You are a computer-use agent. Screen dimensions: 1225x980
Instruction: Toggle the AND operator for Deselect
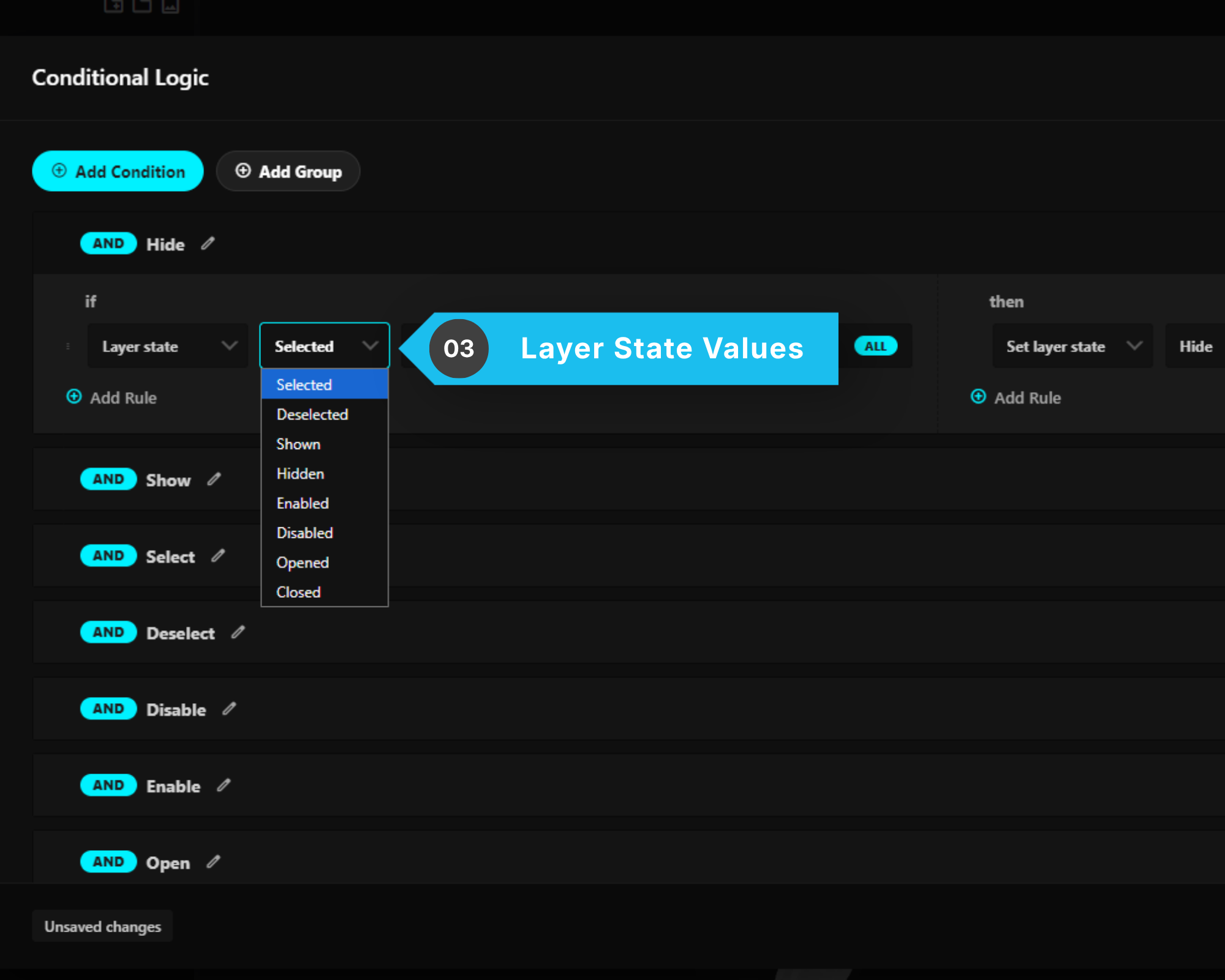click(x=108, y=632)
